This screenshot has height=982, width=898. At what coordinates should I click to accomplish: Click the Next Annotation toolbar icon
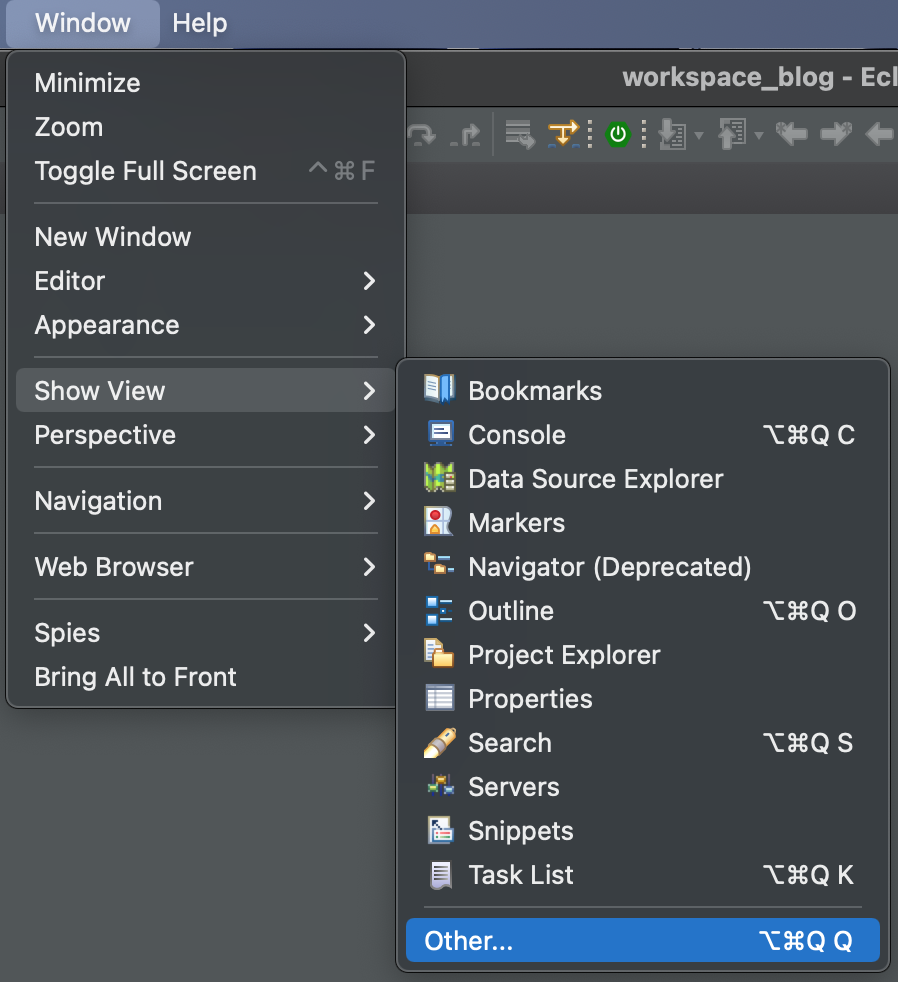click(673, 134)
